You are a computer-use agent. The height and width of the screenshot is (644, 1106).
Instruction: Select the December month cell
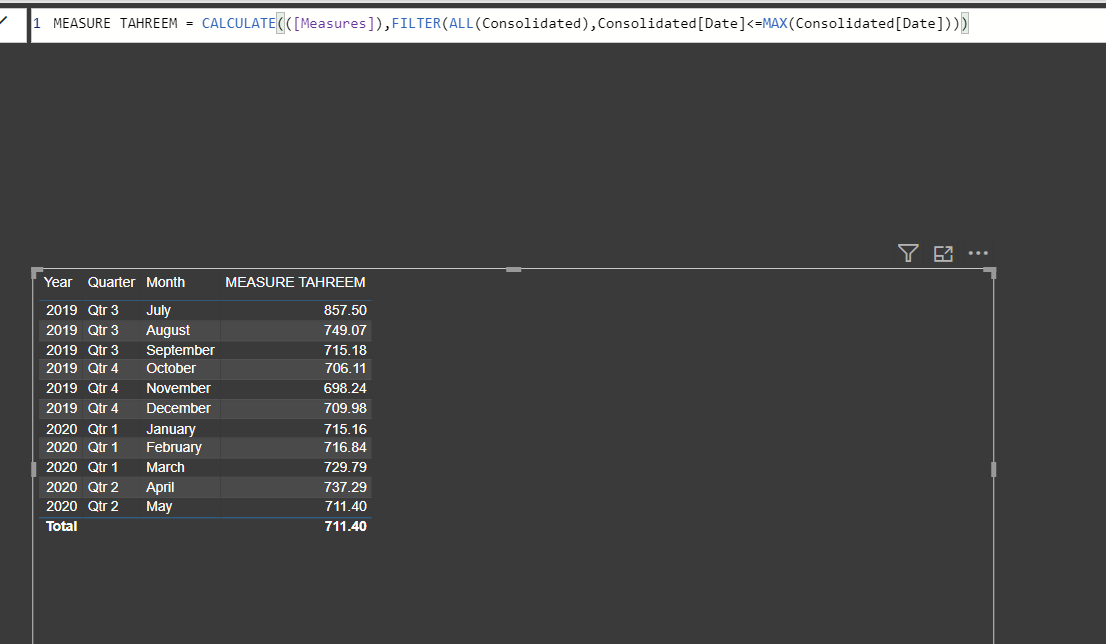click(178, 408)
